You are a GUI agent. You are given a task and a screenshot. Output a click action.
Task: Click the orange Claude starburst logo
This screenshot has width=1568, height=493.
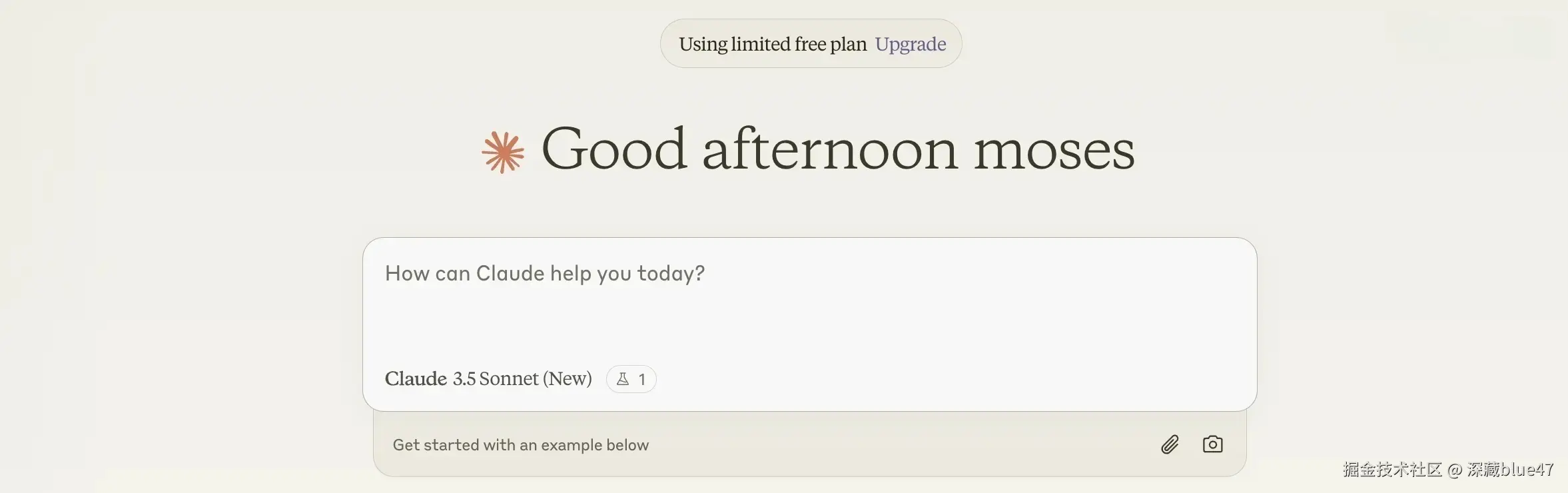coord(503,152)
